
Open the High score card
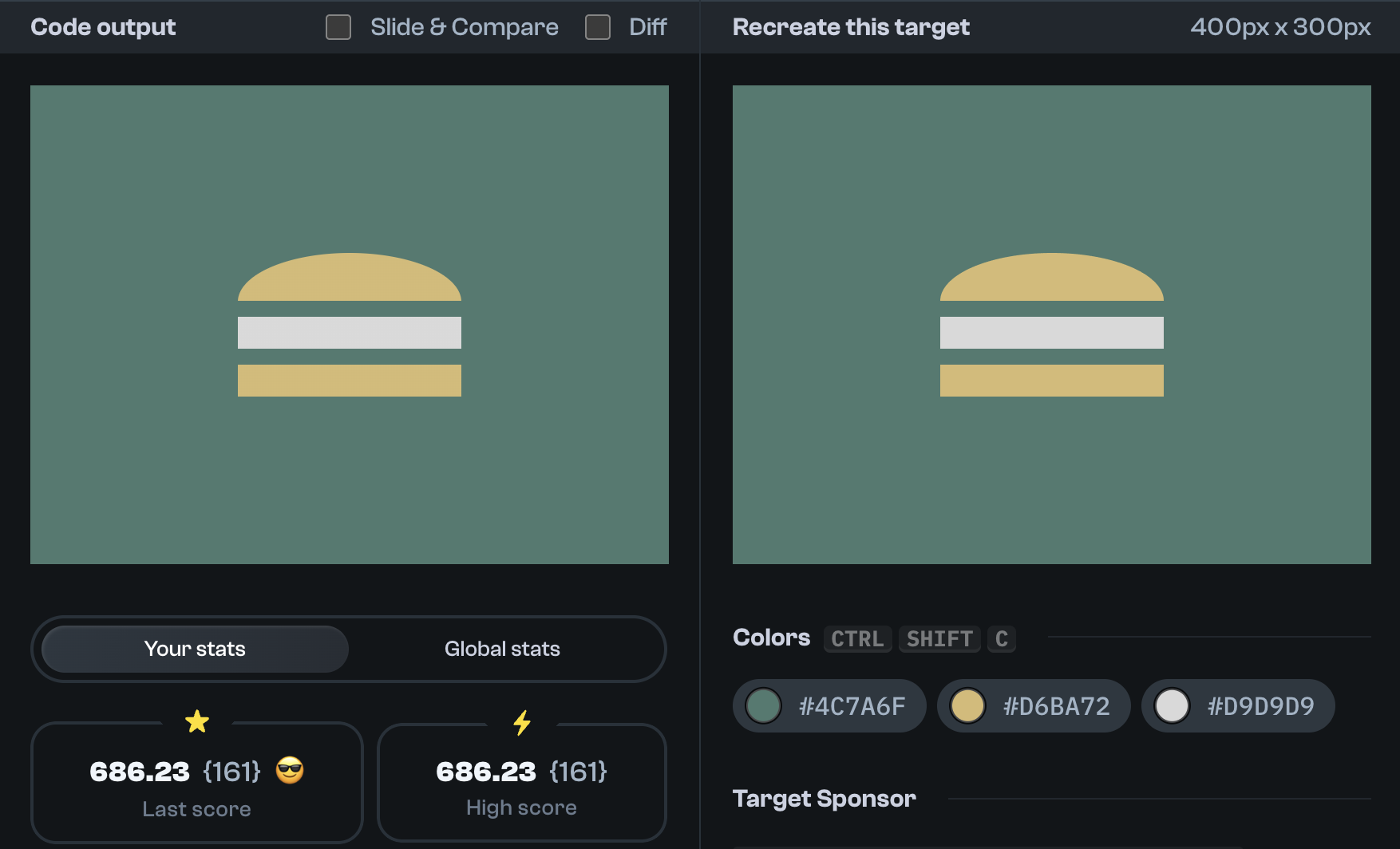(x=522, y=782)
